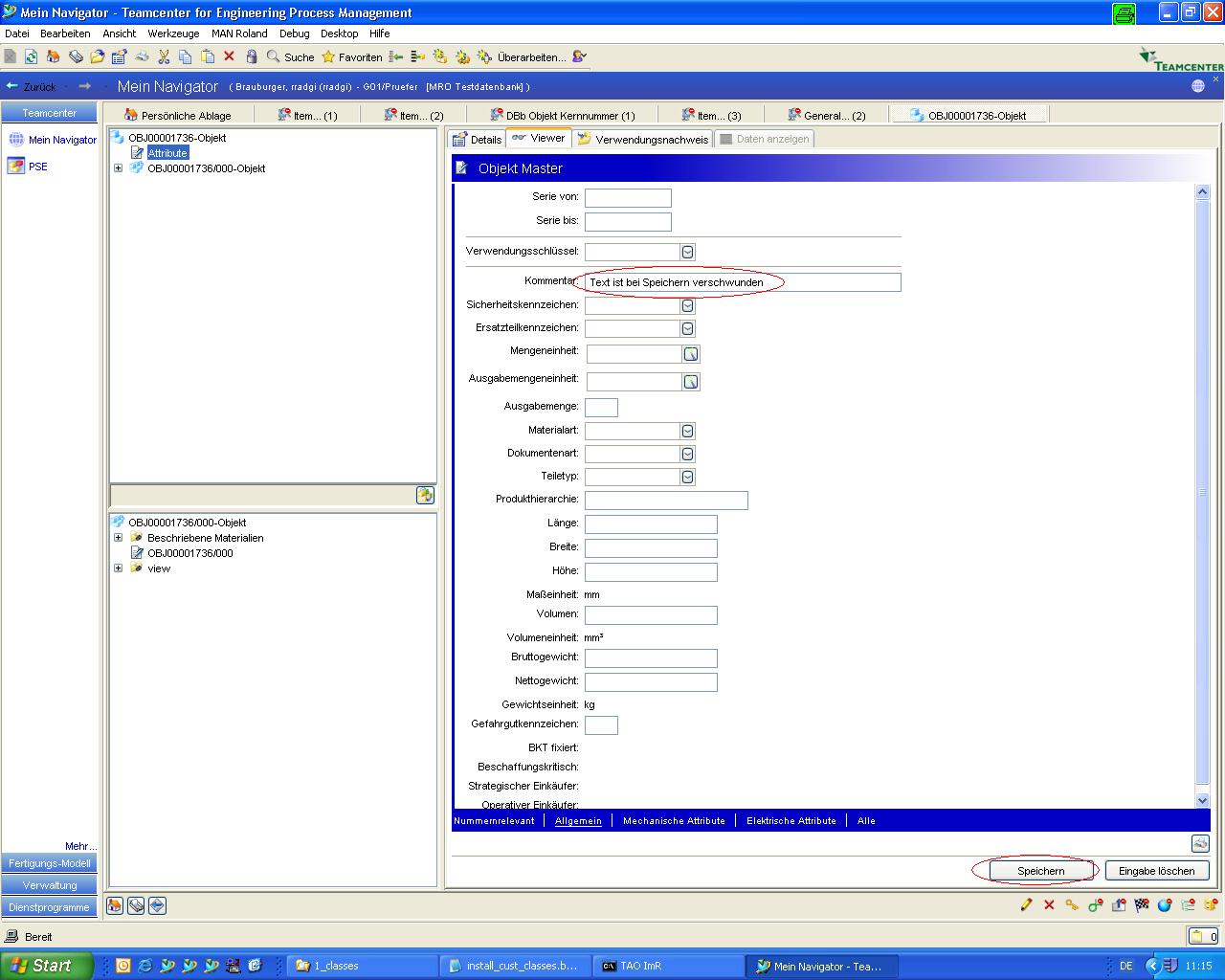Switch to the Verwendungsnachweis tab
Viewport: 1225px width, 980px height.
click(x=643, y=139)
